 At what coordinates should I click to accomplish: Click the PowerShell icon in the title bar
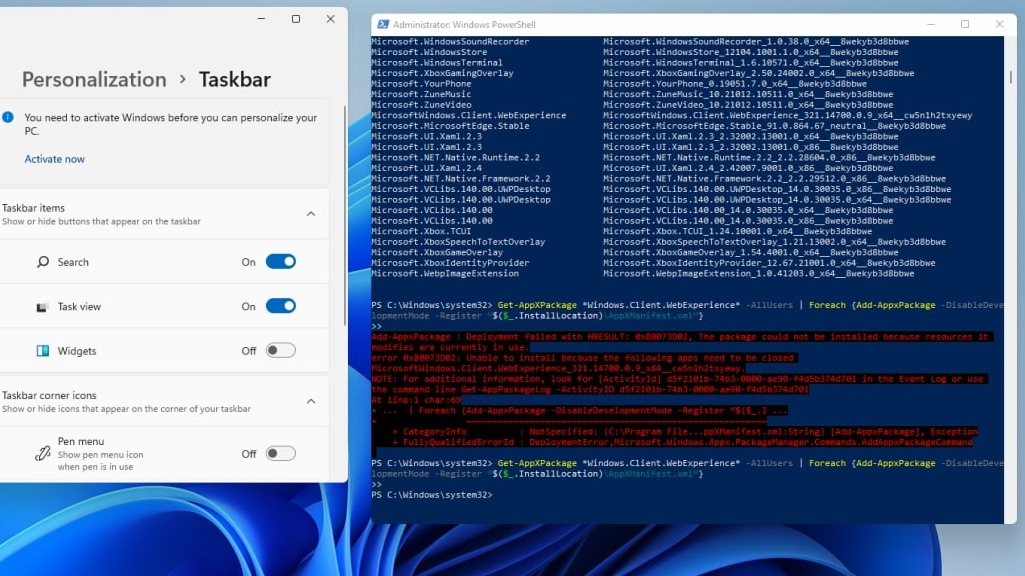(x=382, y=24)
